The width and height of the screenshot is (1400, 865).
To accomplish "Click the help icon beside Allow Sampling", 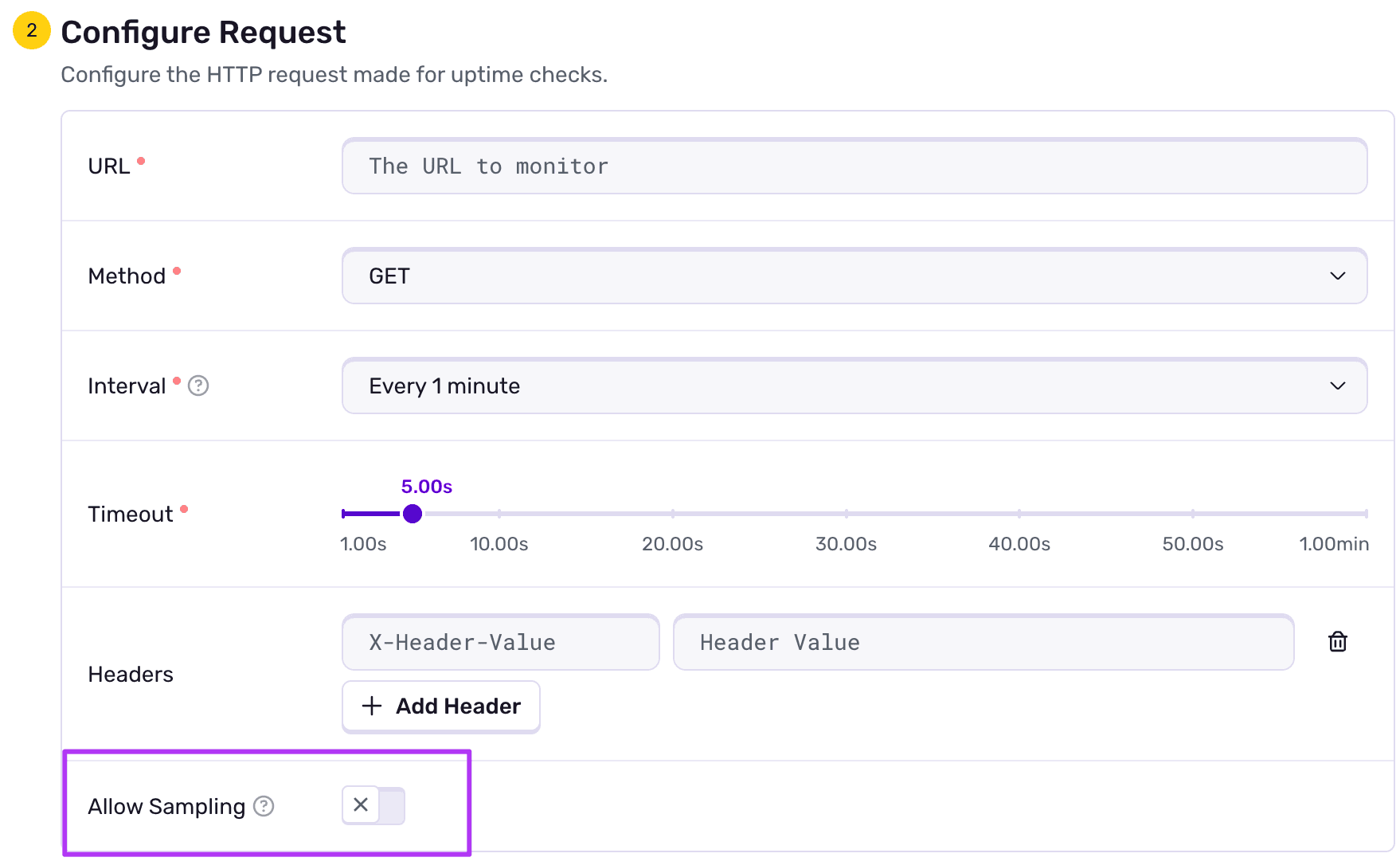I will pos(263,806).
